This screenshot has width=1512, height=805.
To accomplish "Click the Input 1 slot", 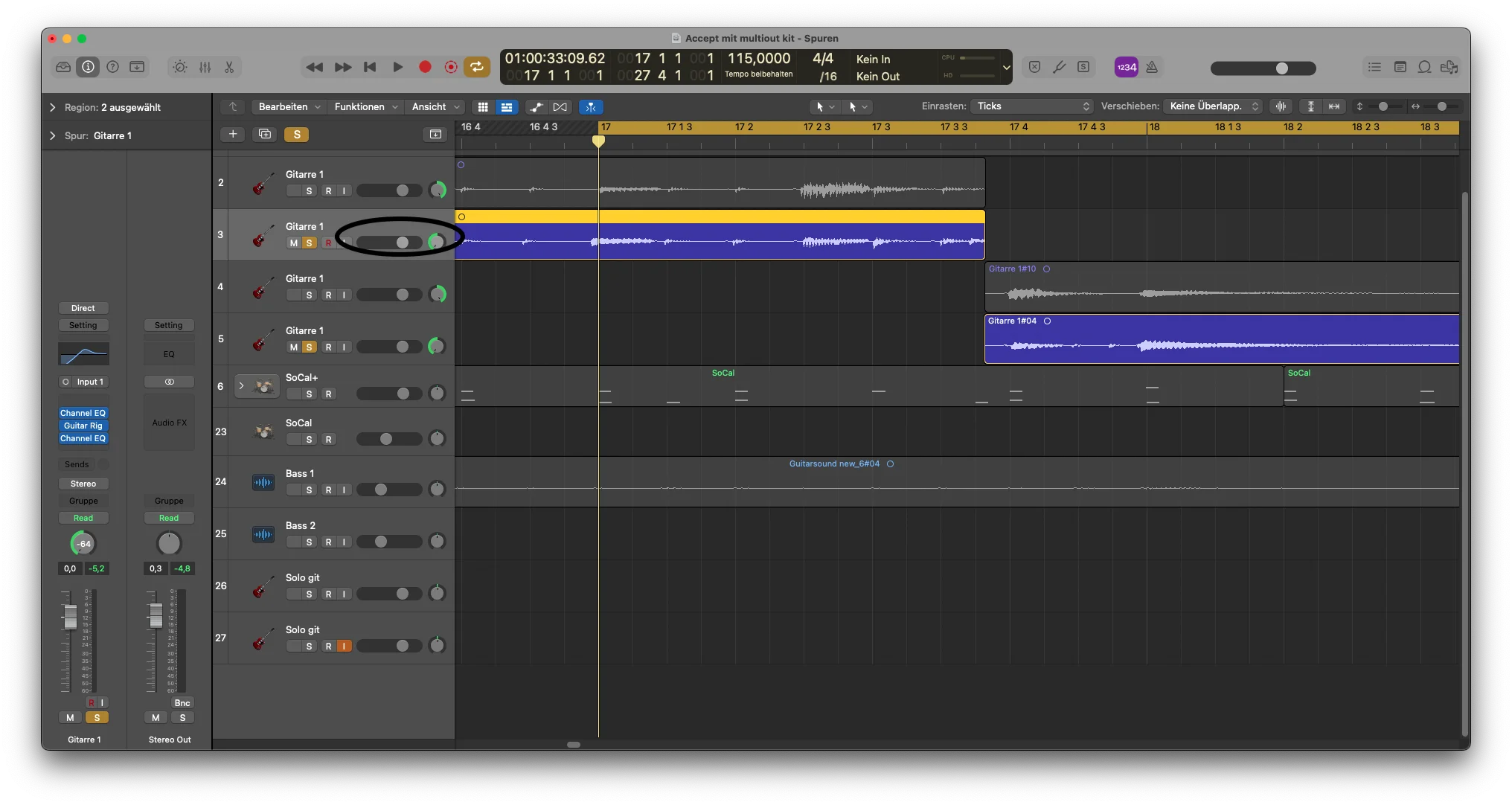I will [84, 382].
